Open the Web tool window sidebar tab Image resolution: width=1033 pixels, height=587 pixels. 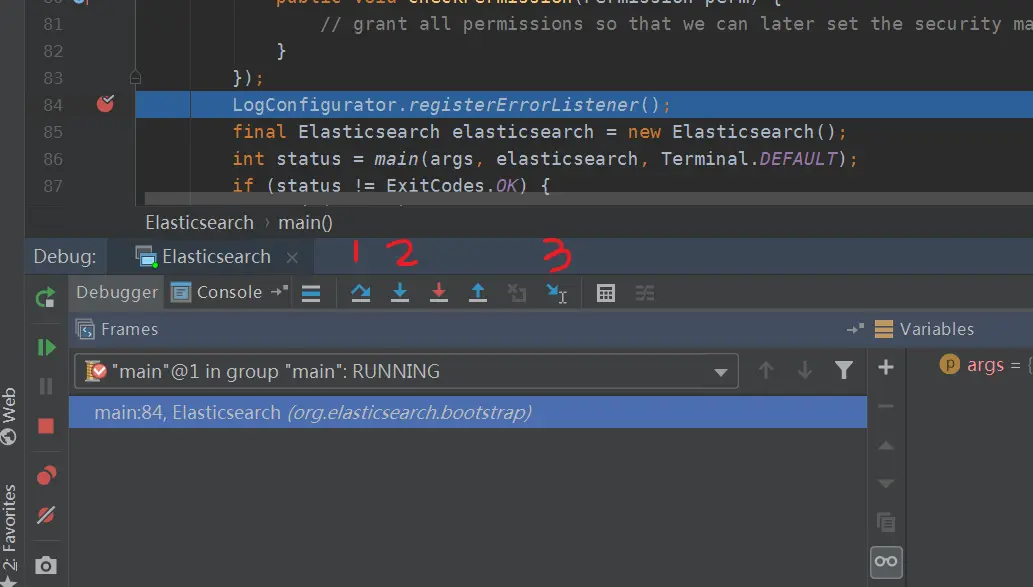pyautogui.click(x=9, y=416)
